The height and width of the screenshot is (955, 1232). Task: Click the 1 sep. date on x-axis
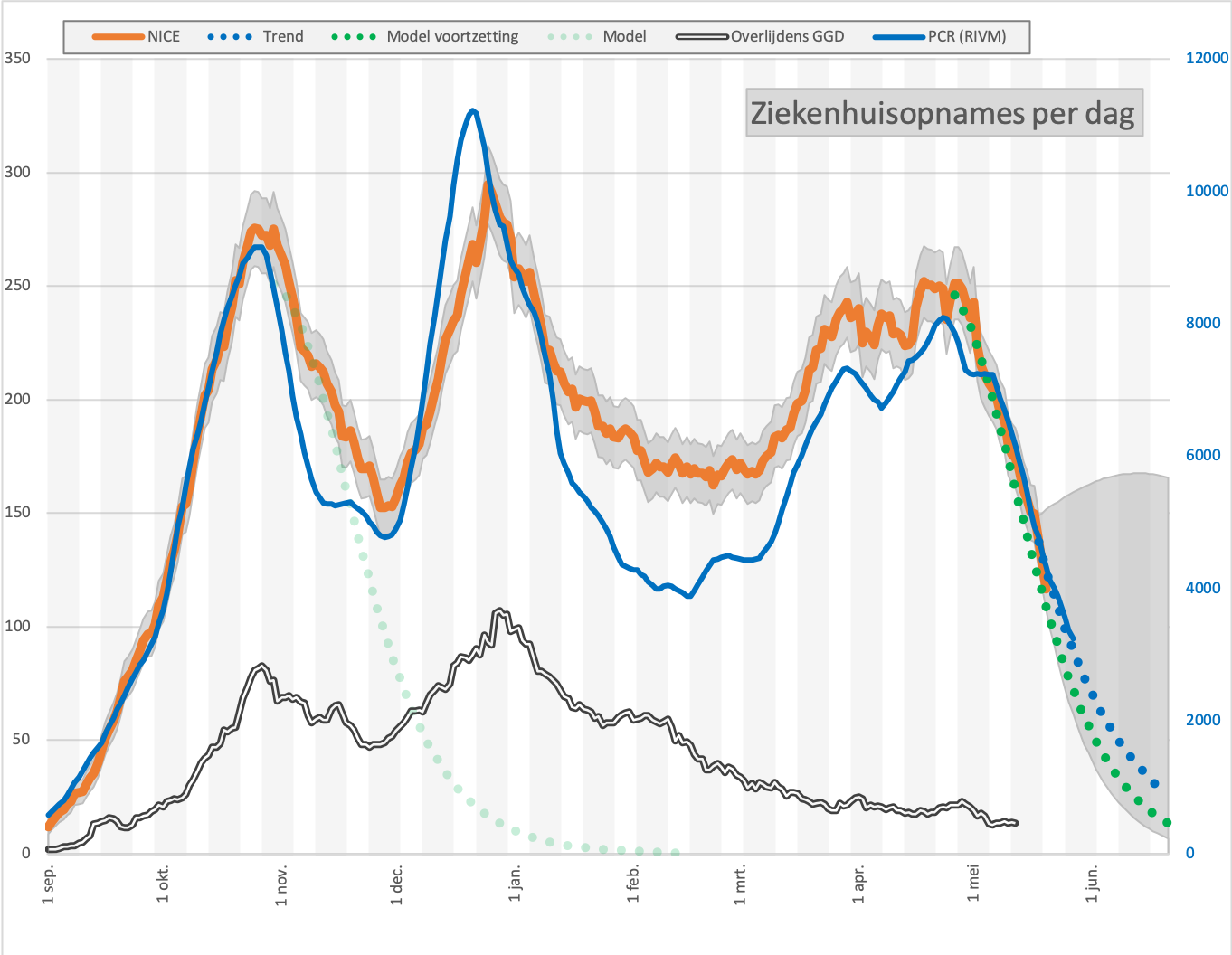coord(50,884)
